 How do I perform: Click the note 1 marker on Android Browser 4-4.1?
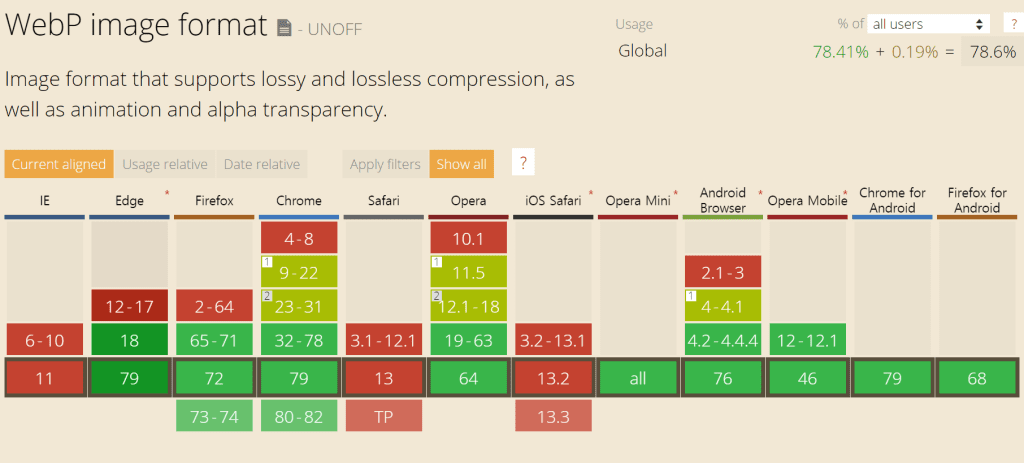691,296
